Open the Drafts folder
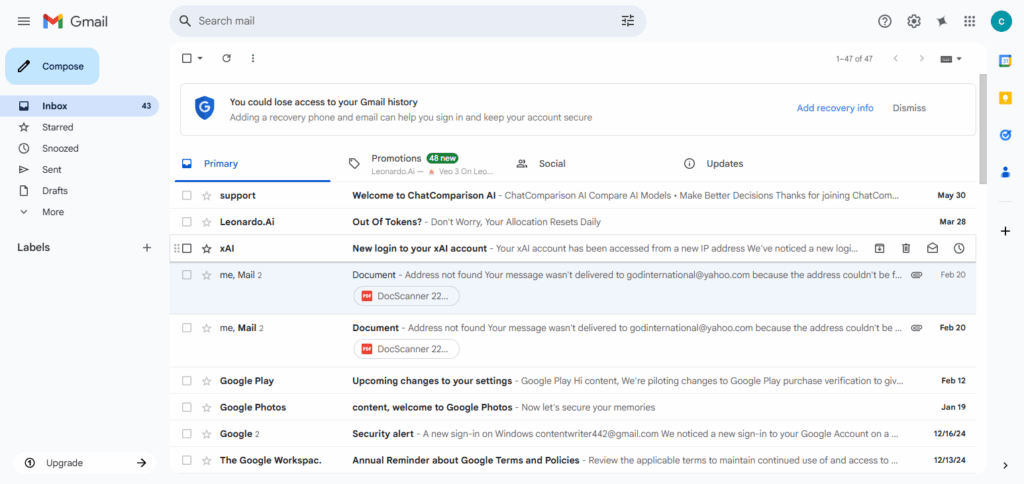1024x484 pixels. 55,191
